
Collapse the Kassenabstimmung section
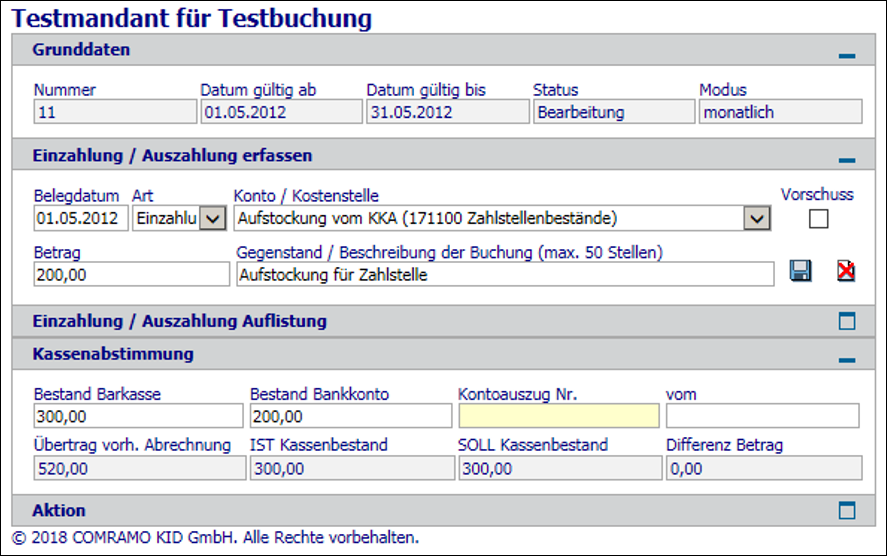click(x=847, y=360)
